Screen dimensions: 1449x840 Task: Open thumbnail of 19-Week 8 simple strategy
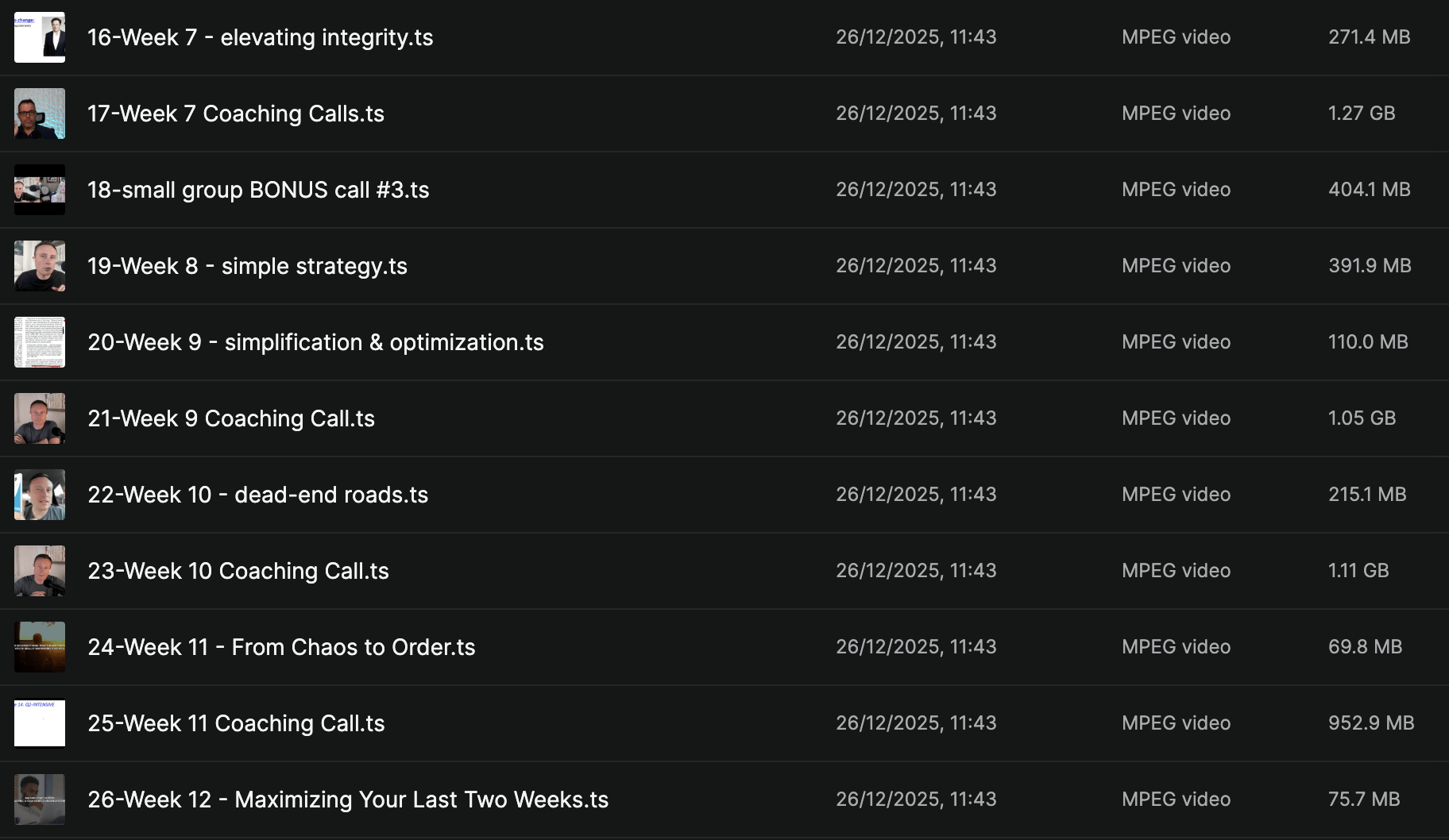tap(40, 266)
